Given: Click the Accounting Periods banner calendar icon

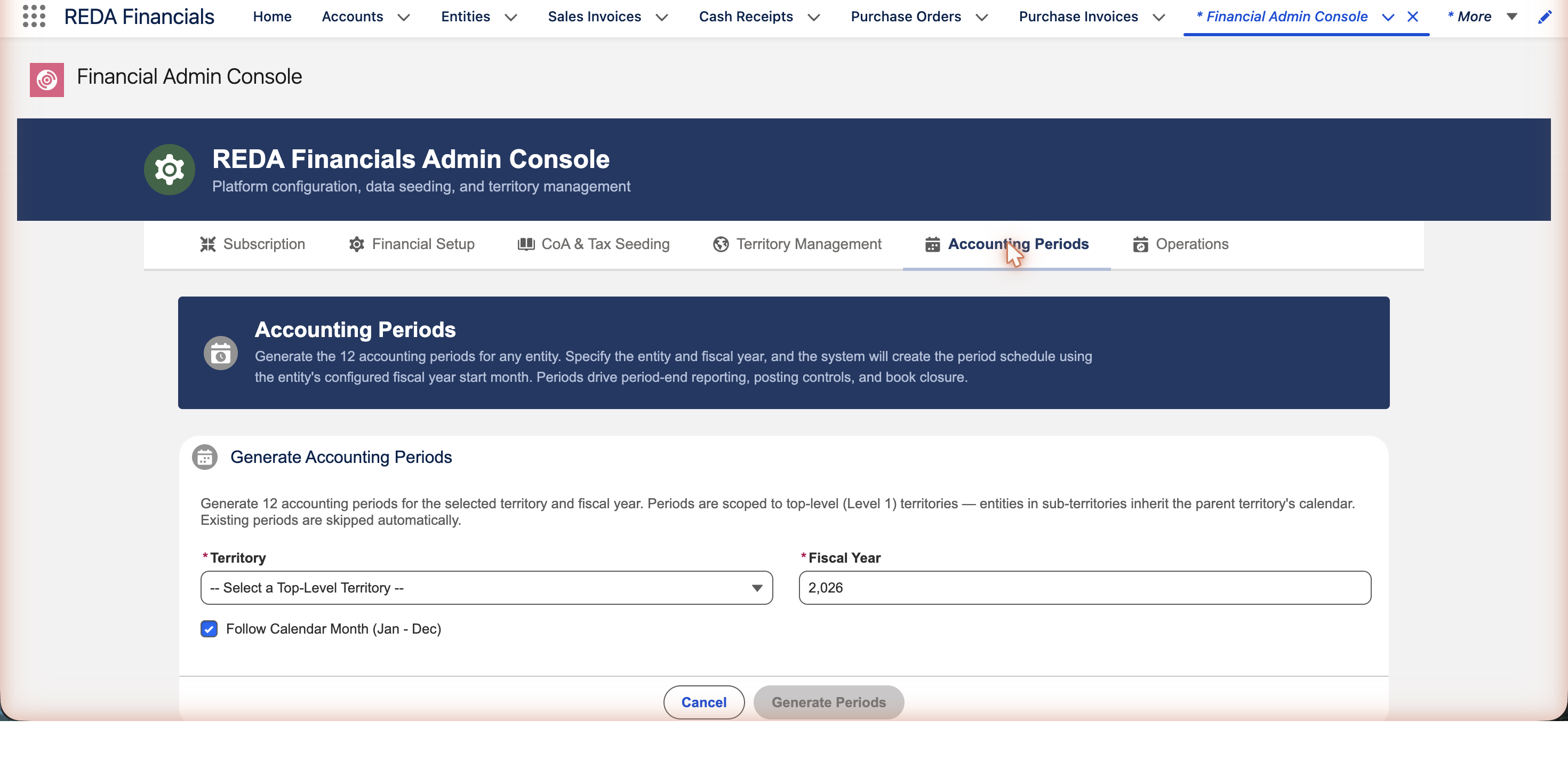Looking at the screenshot, I should click(220, 353).
